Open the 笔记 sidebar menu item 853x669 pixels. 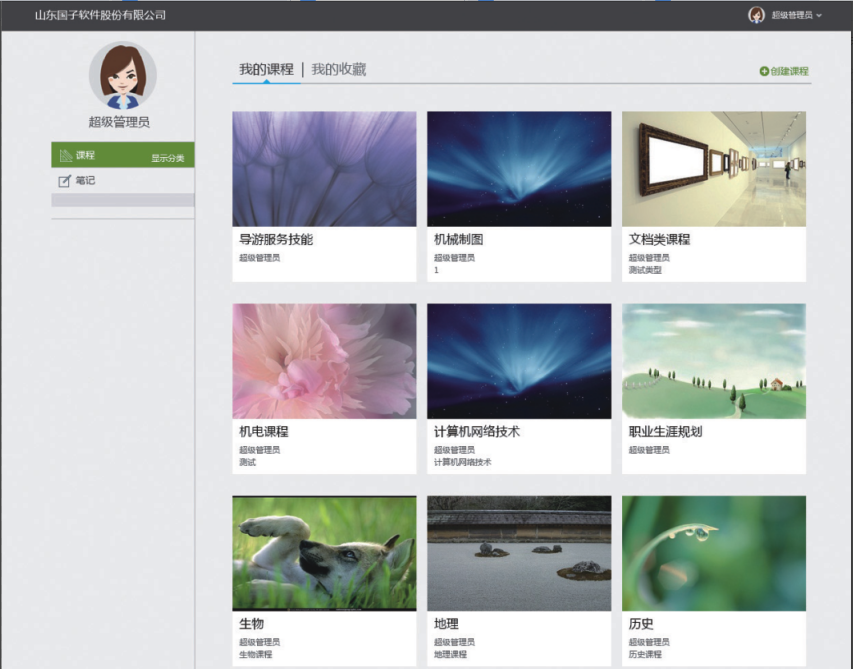point(122,181)
